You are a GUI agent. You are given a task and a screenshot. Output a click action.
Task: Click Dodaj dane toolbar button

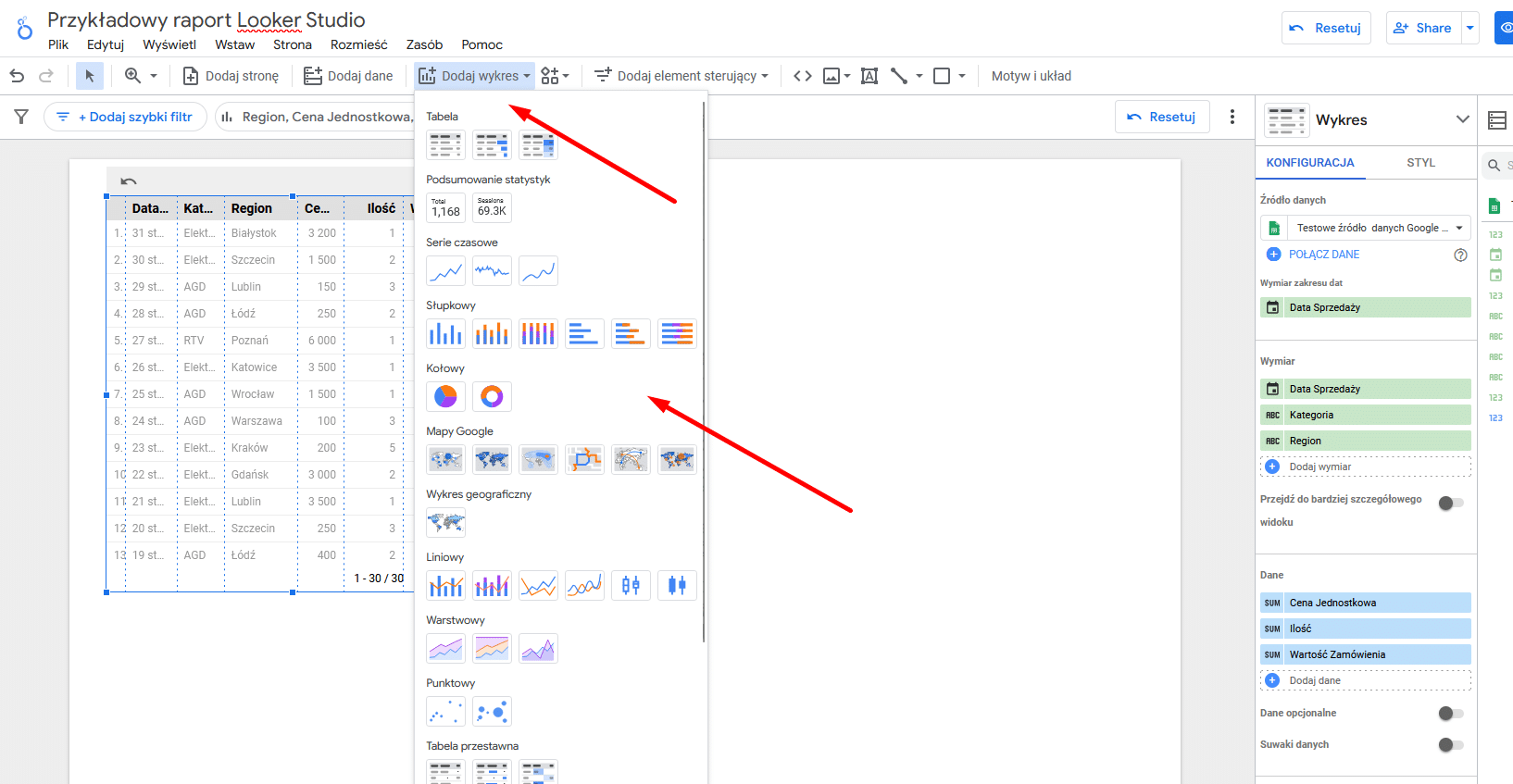(348, 76)
